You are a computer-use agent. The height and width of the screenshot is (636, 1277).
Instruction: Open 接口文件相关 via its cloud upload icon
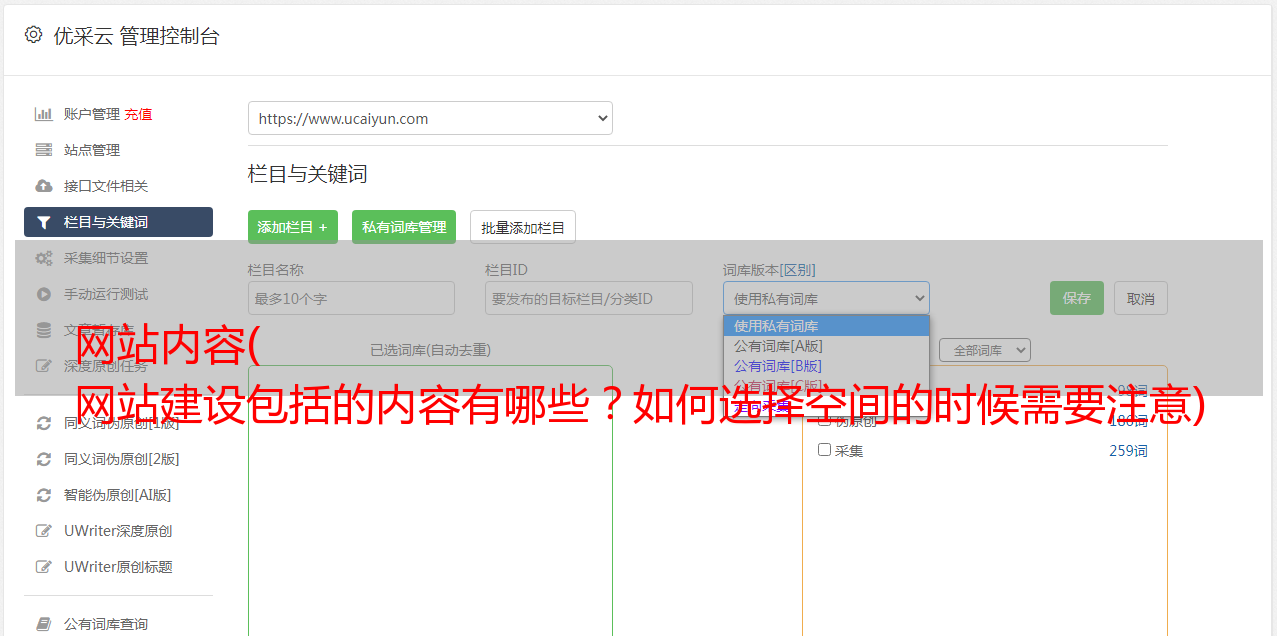point(43,186)
